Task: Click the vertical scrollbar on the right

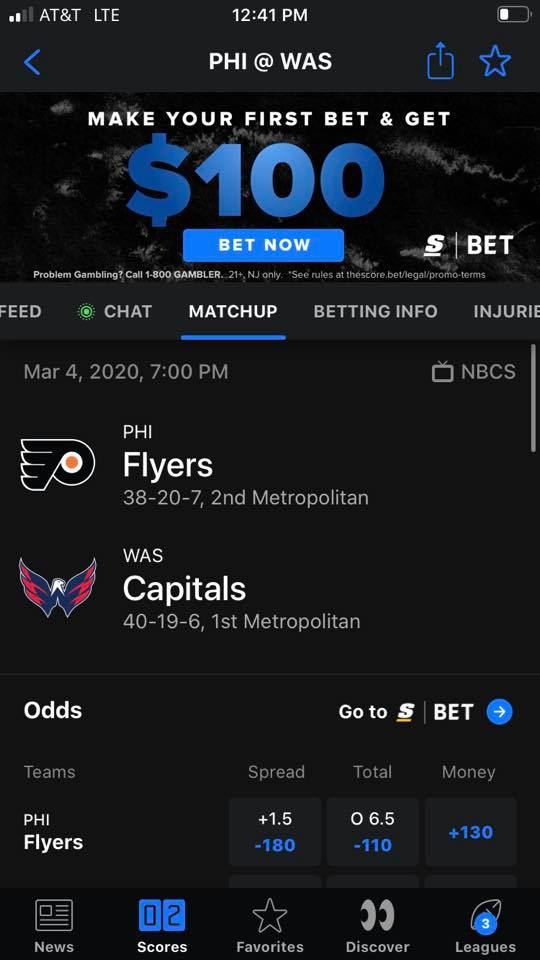Action: (533, 398)
